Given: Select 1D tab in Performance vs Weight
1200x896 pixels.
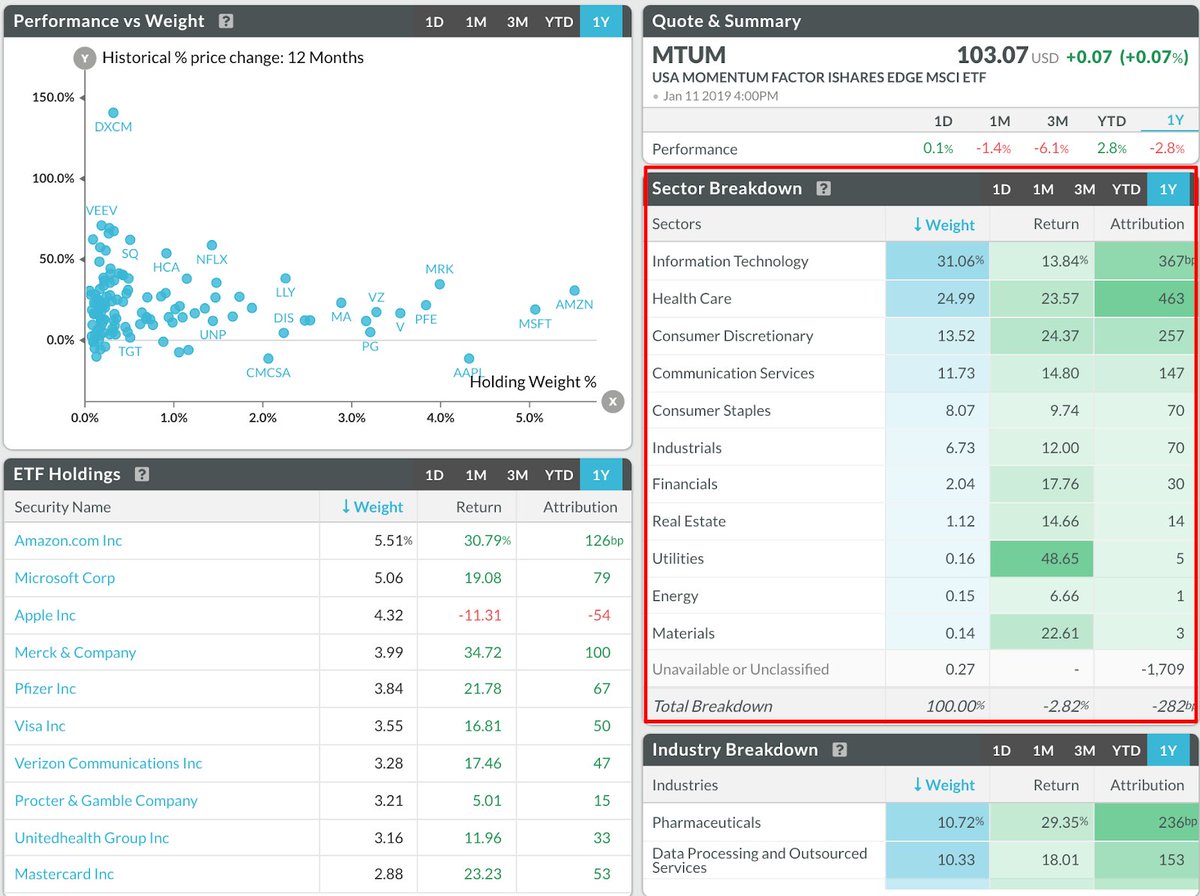Looking at the screenshot, I should tap(435, 21).
